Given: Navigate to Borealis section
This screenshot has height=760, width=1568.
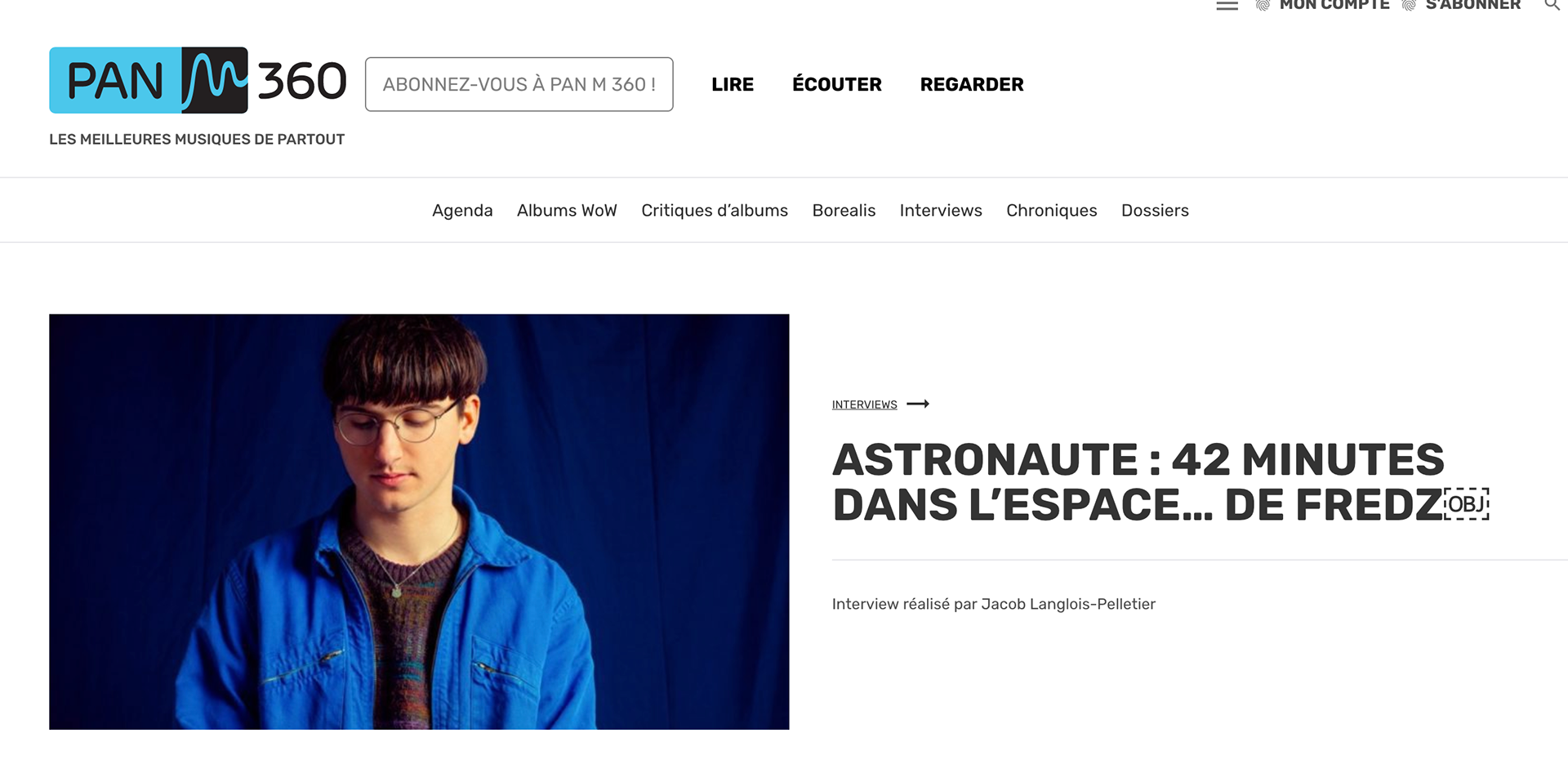Looking at the screenshot, I should pyautogui.click(x=844, y=211).
